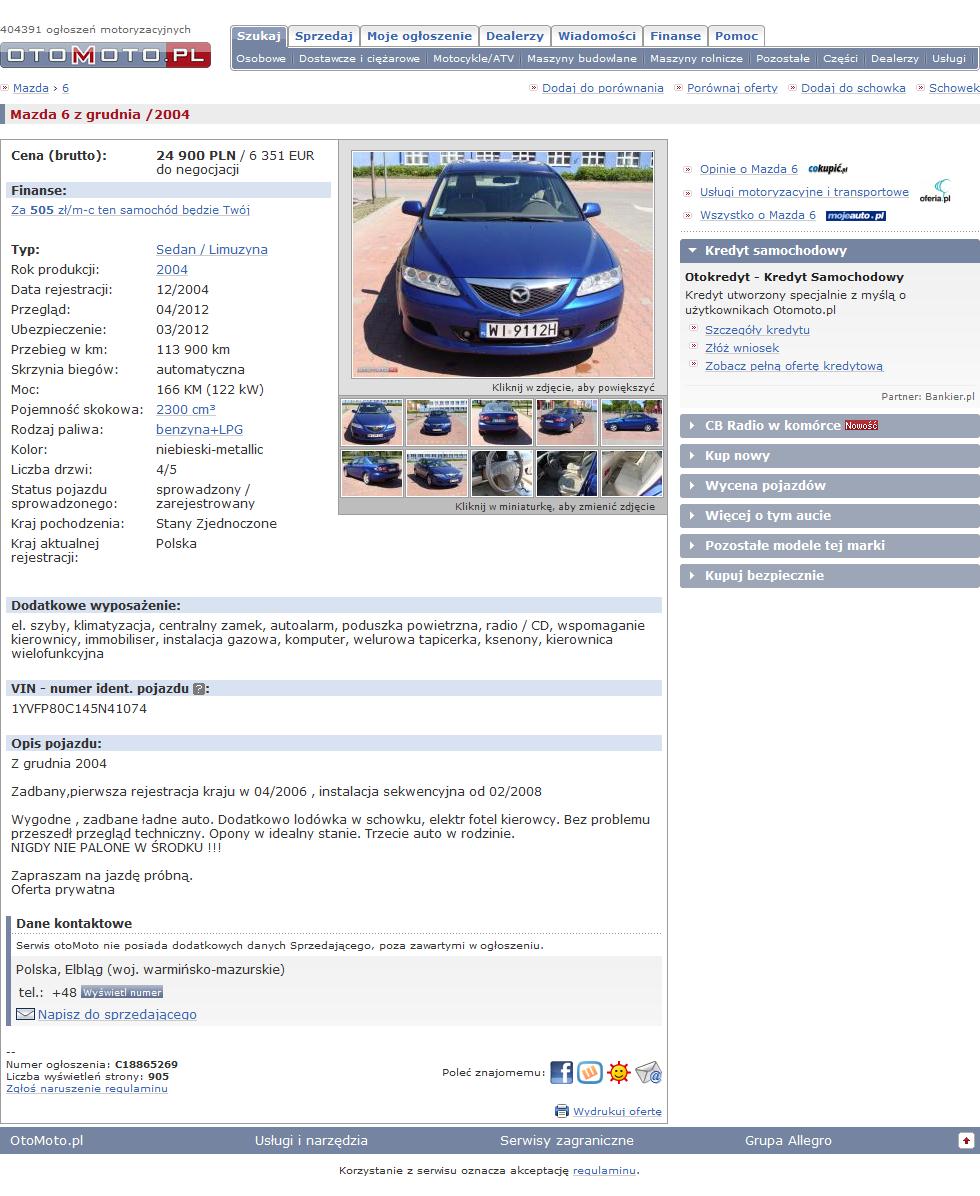Click Dodaj do schowka
The height and width of the screenshot is (1196, 980).
[x=853, y=88]
